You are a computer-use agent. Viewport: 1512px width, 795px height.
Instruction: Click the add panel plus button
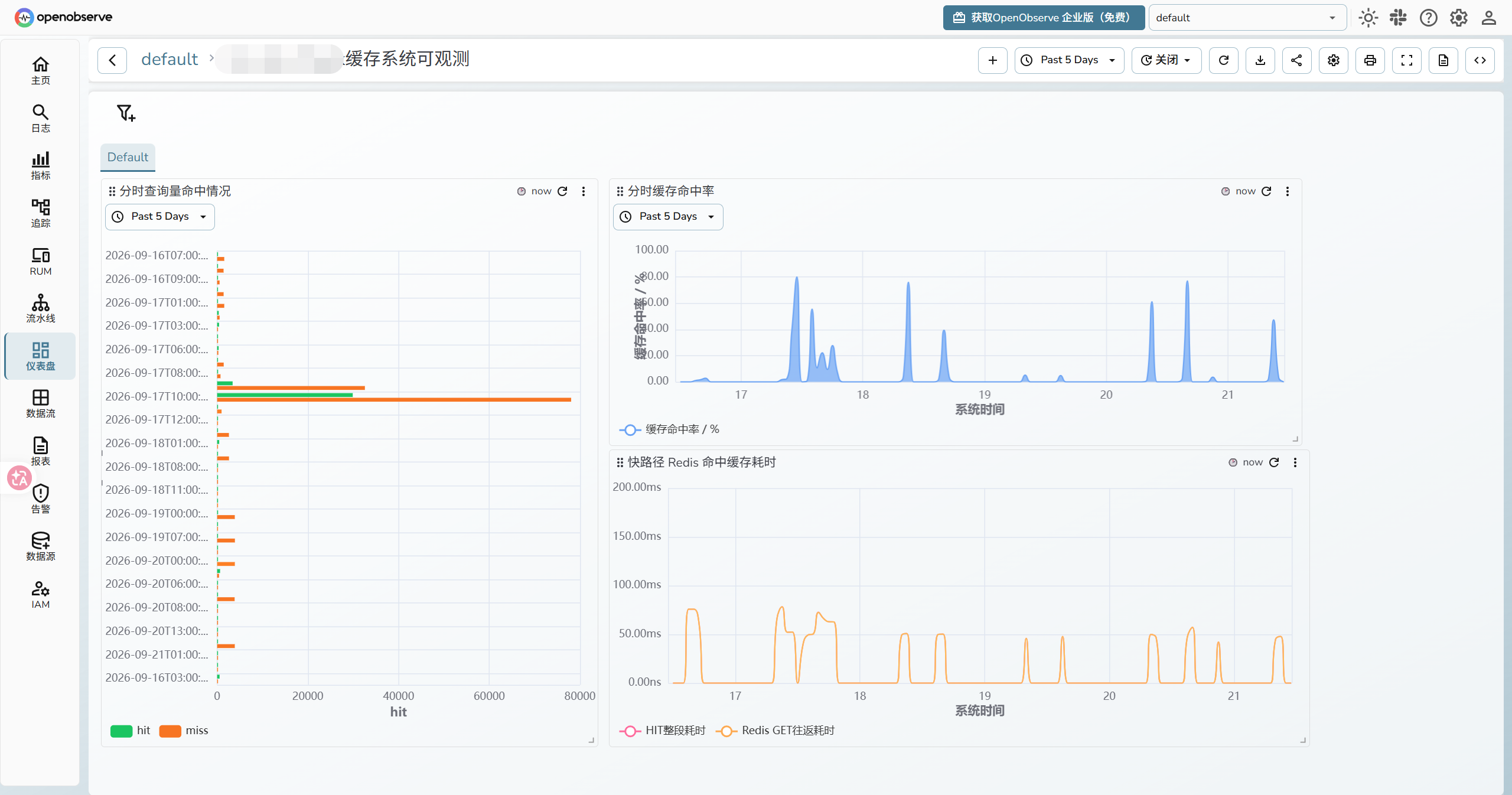click(x=993, y=60)
